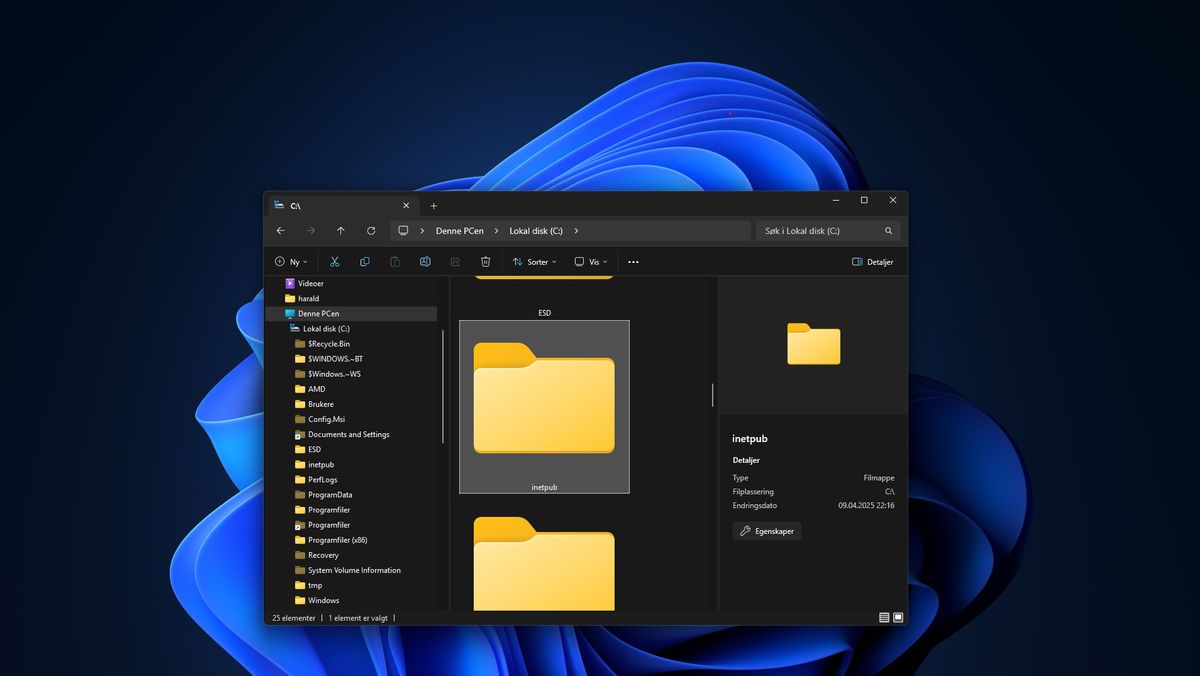
Task: Click the Filmappe type value
Action: (x=879, y=478)
